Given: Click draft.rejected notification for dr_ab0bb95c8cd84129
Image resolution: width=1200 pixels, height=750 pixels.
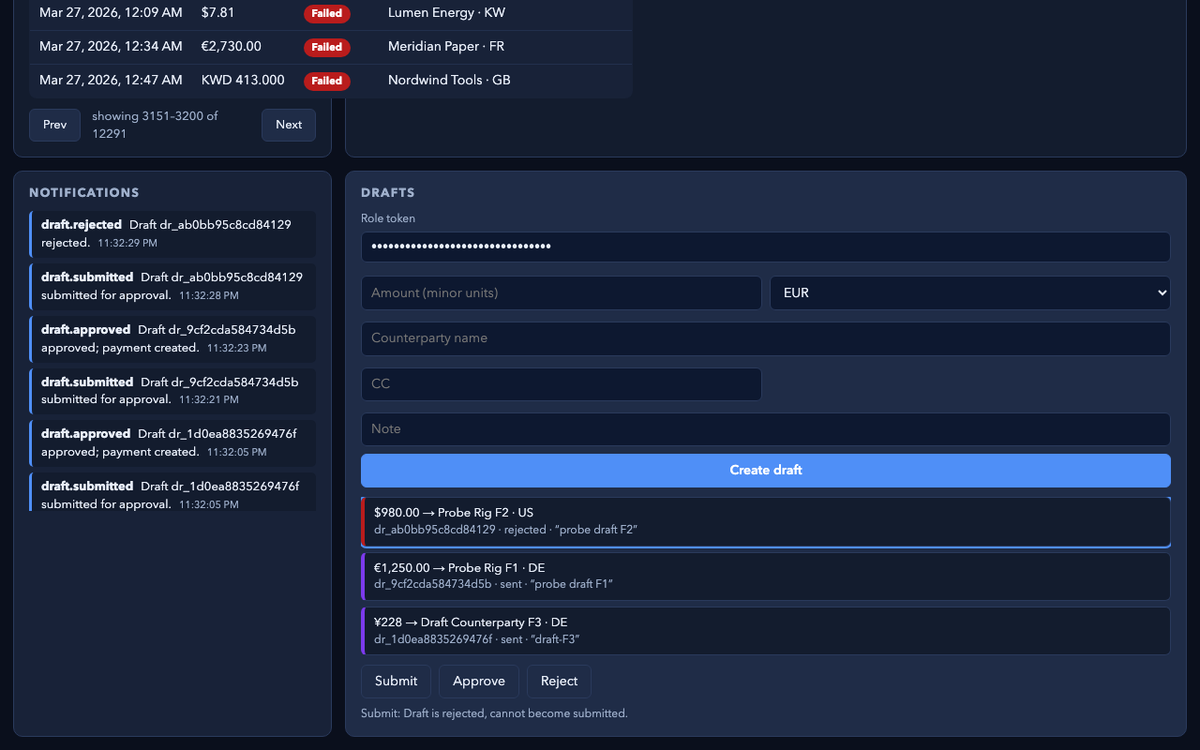Looking at the screenshot, I should [173, 234].
